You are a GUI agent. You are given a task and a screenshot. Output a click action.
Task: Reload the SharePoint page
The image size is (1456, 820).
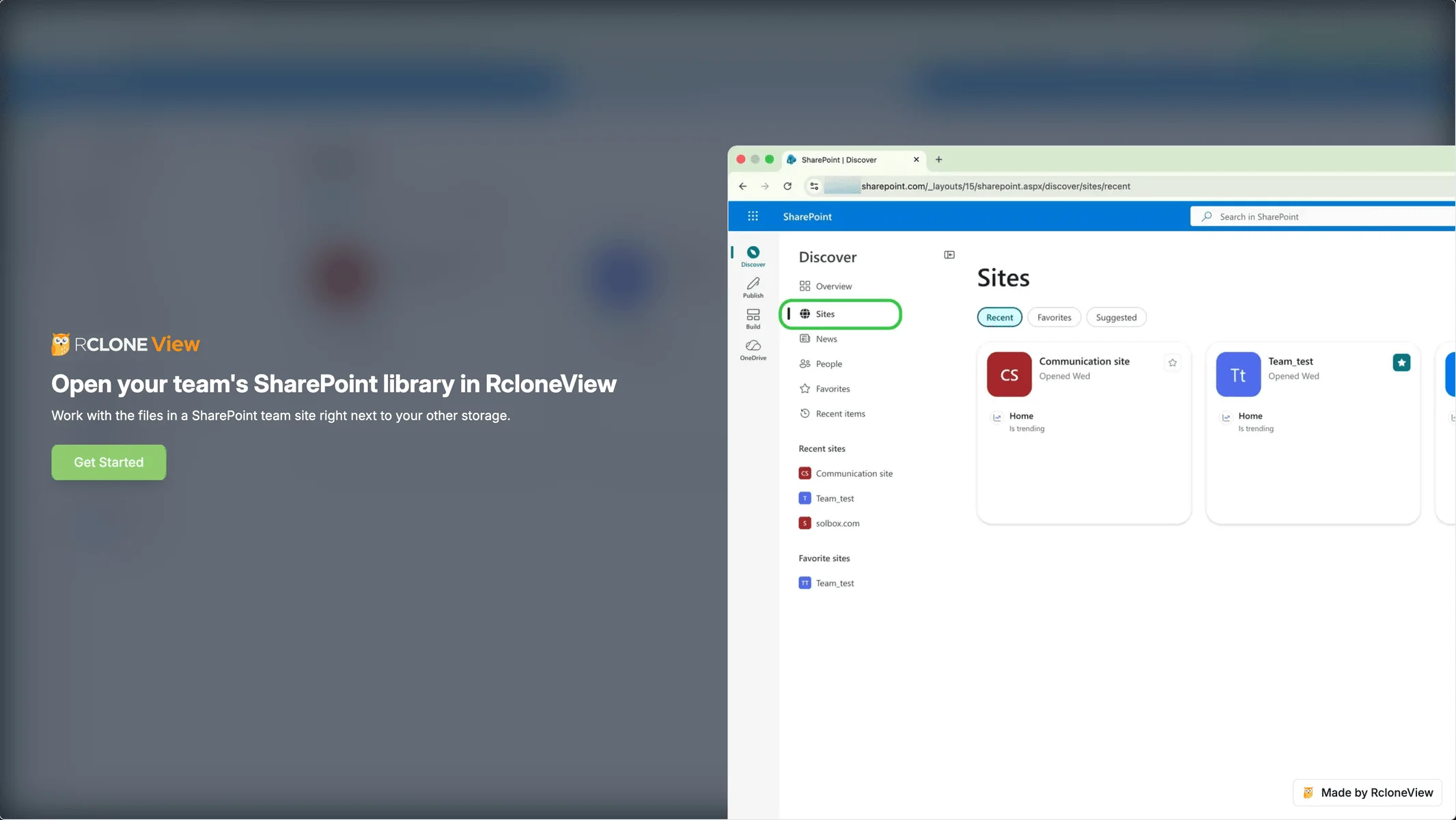click(787, 187)
